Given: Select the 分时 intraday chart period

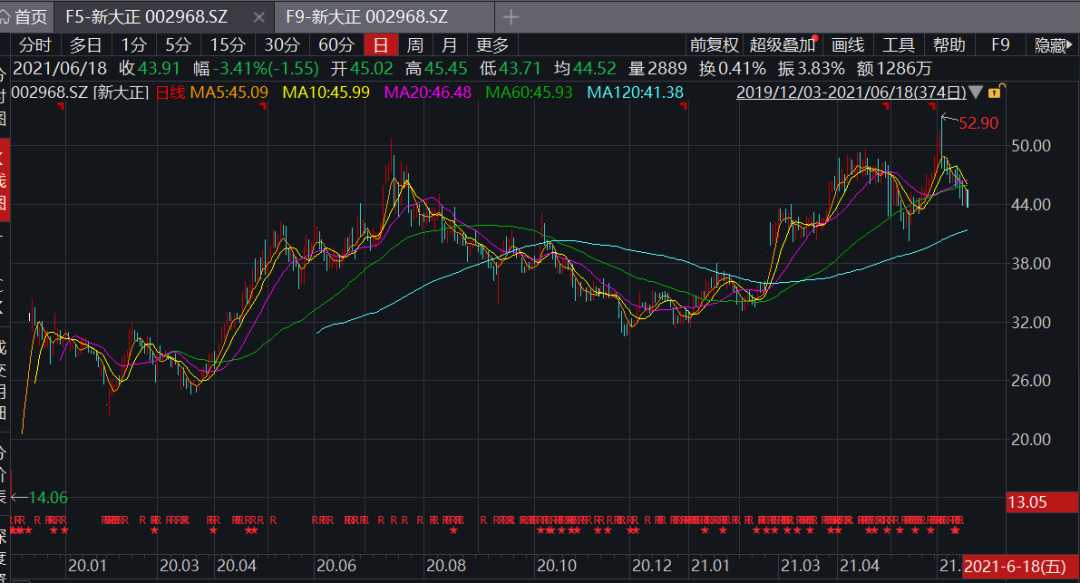Looking at the screenshot, I should pos(34,45).
